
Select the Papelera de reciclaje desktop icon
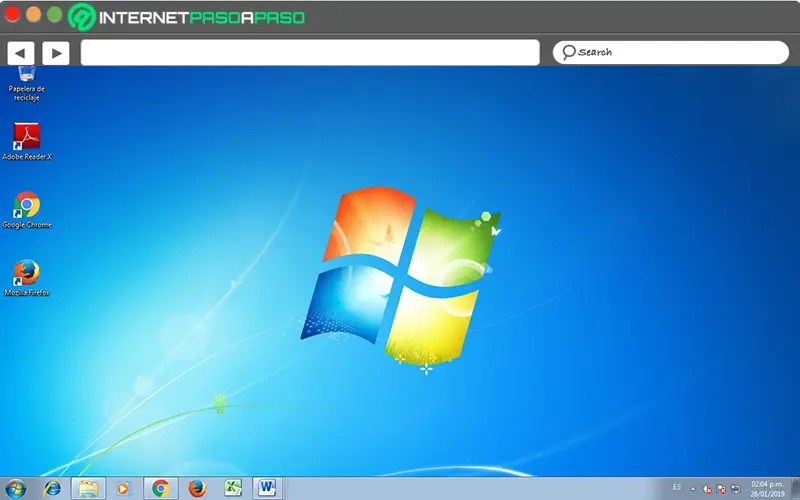27,84
